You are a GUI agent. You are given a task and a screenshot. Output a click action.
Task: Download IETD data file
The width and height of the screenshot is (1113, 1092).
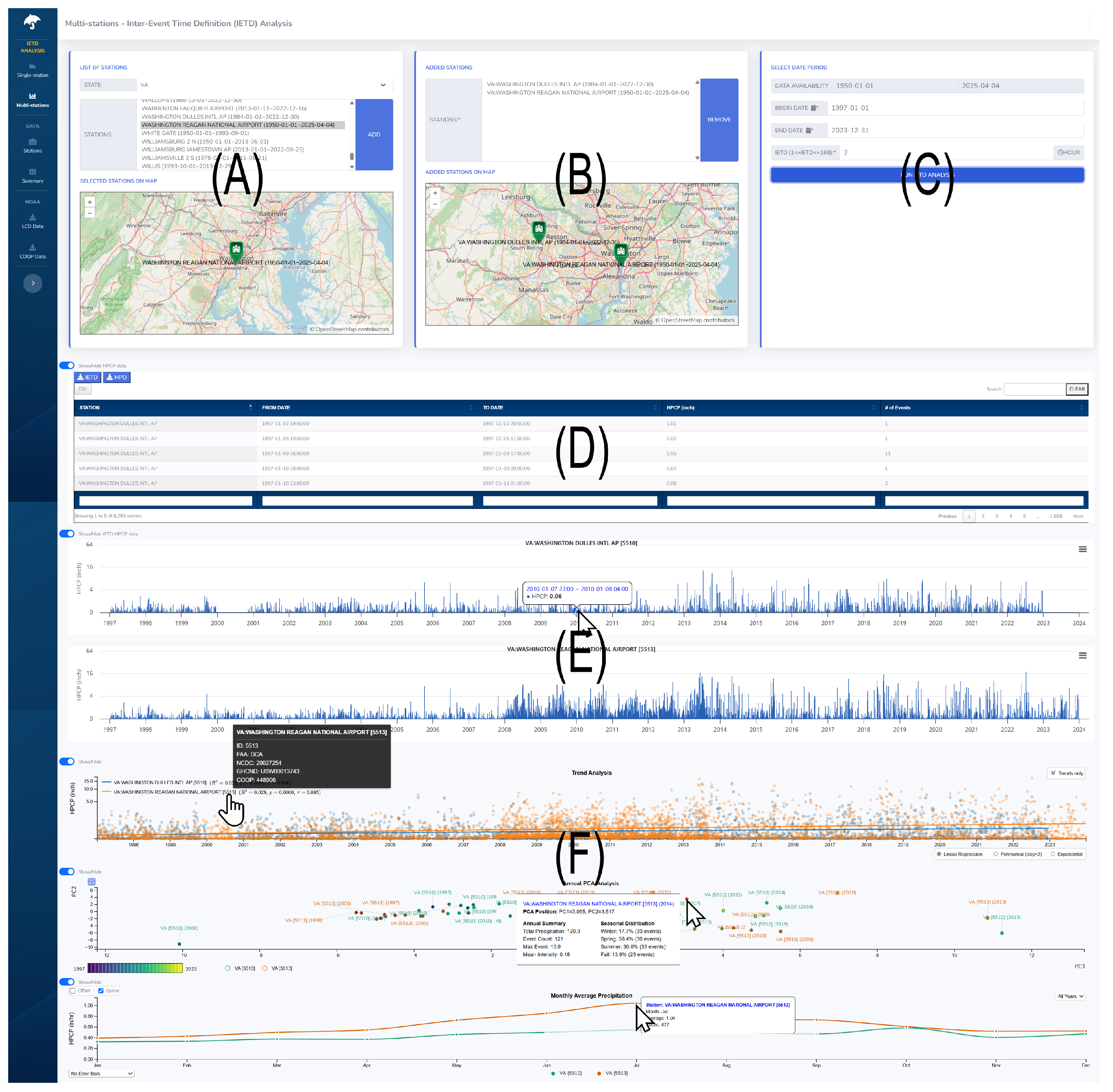pos(88,377)
